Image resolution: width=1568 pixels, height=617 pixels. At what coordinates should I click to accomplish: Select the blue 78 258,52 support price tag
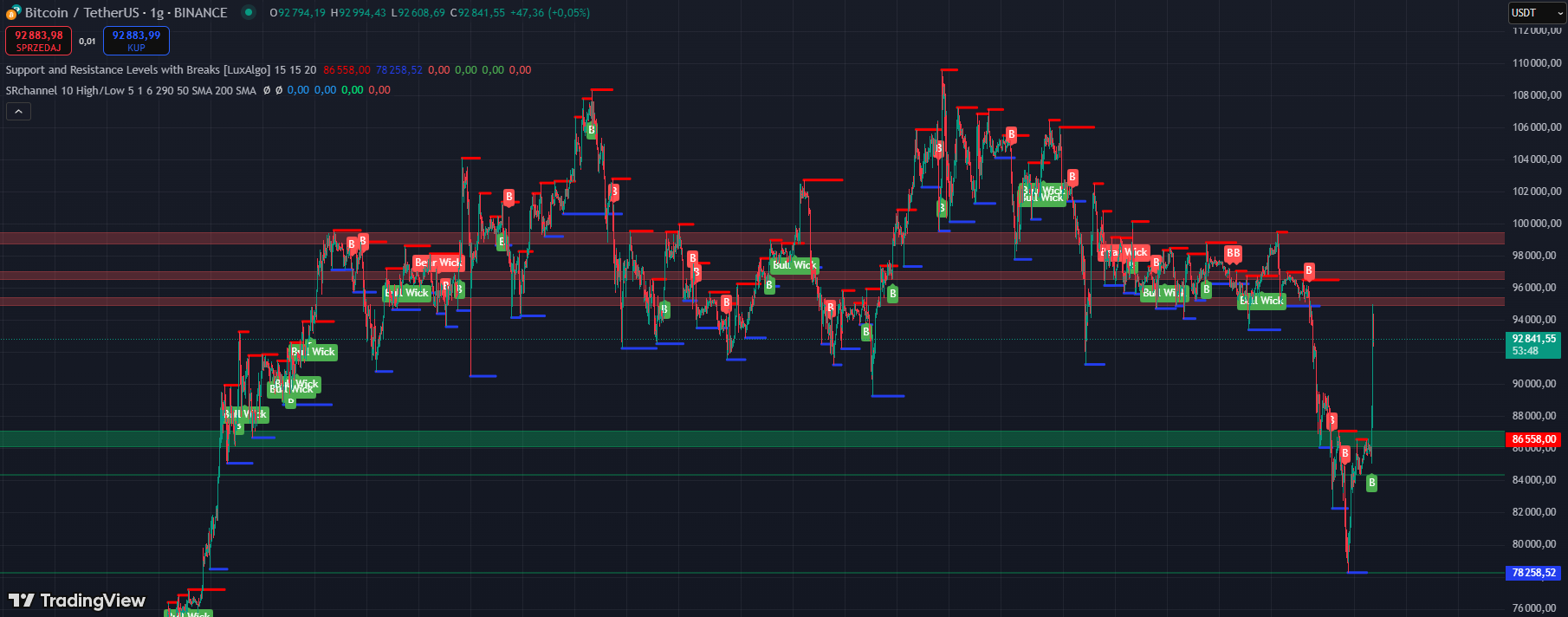pyautogui.click(x=1534, y=573)
